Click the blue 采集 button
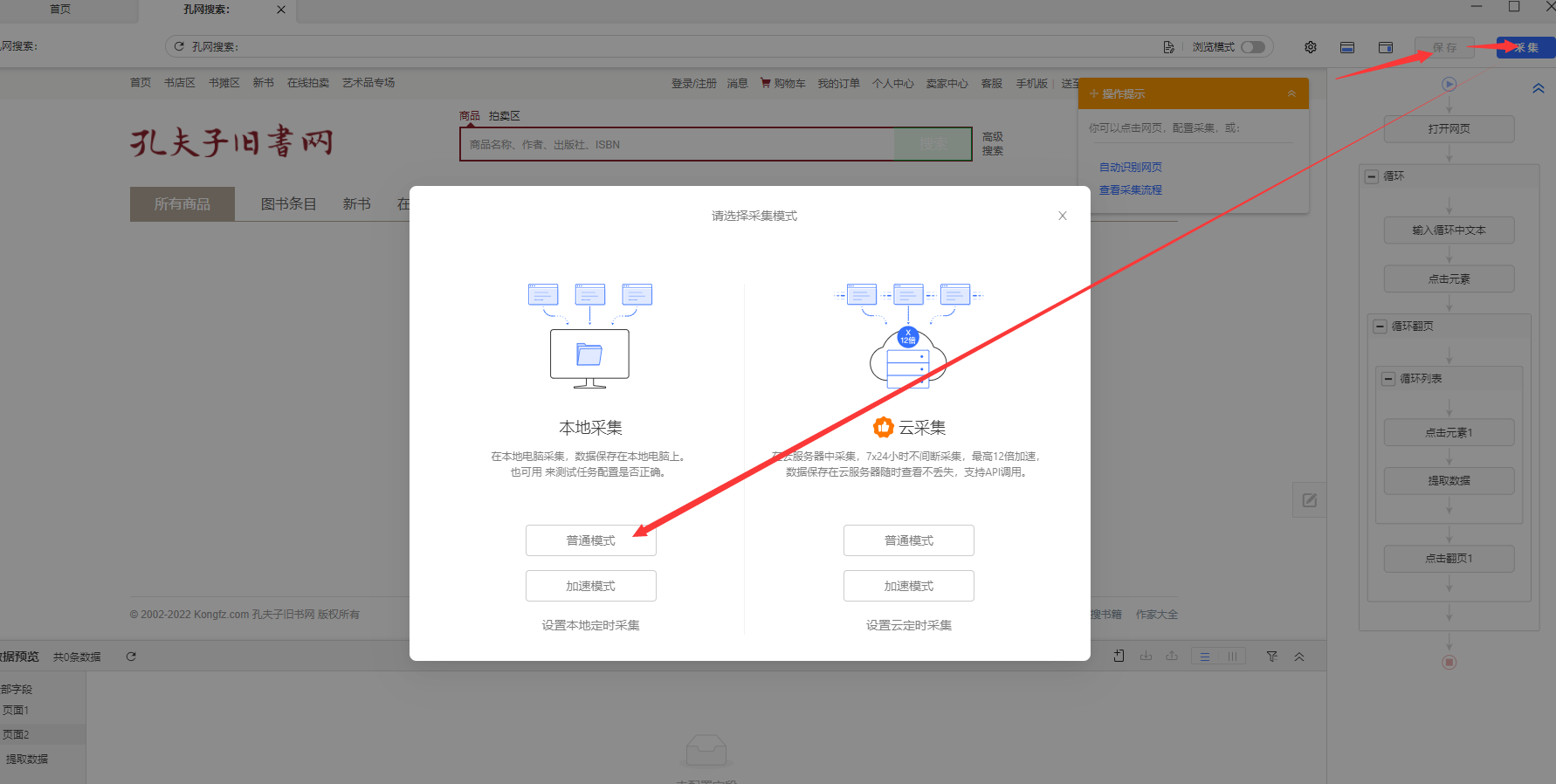This screenshot has width=1556, height=784. pos(1525,47)
